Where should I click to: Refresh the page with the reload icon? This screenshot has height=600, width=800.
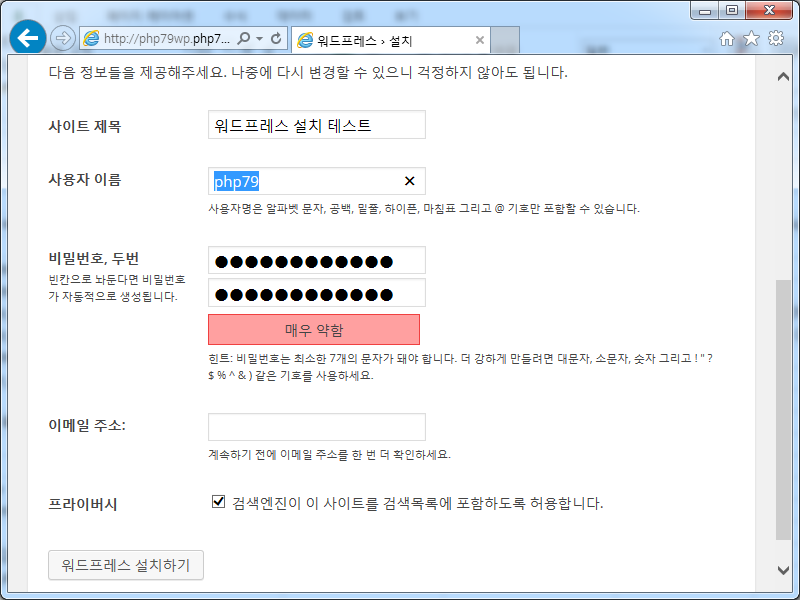click(x=276, y=38)
